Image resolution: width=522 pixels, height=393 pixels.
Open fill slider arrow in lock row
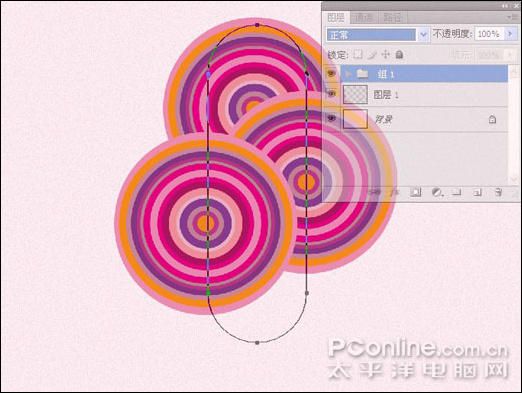(510, 55)
